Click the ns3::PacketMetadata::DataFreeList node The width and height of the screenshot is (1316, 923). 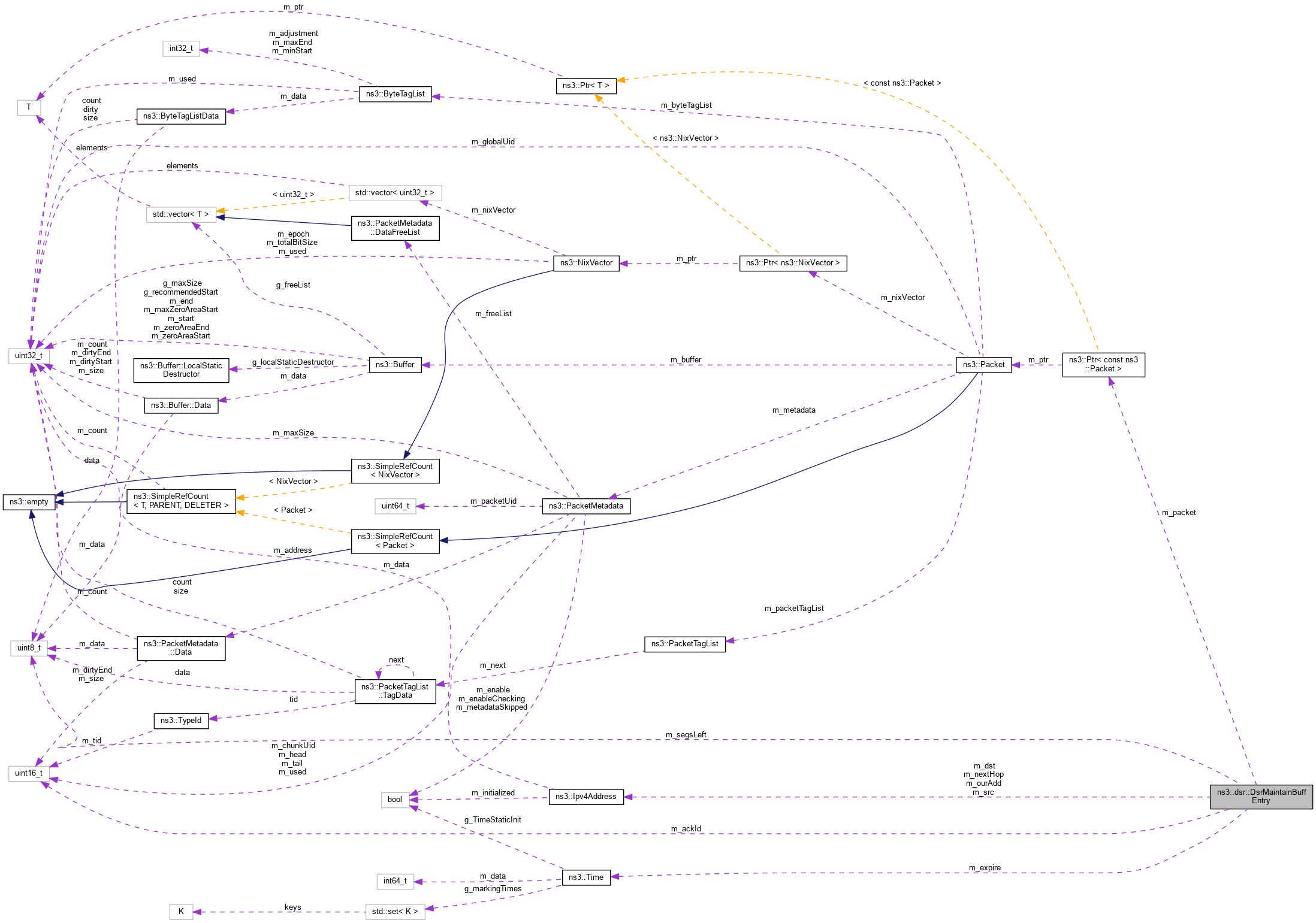coord(395,229)
